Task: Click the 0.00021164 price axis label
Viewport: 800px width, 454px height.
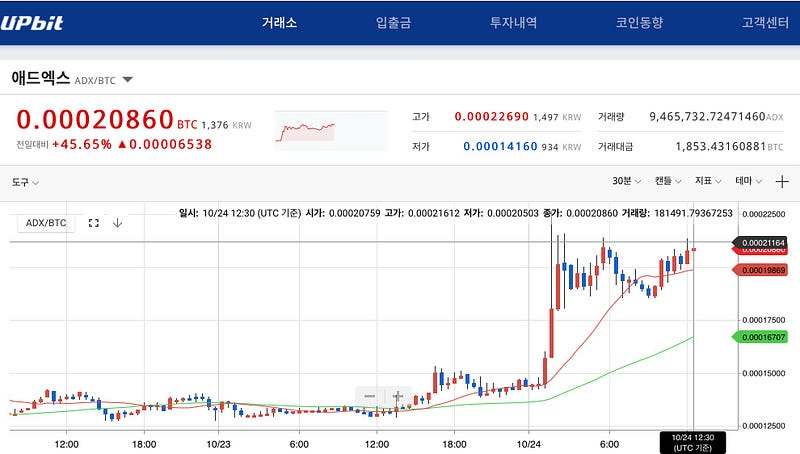Action: click(760, 242)
